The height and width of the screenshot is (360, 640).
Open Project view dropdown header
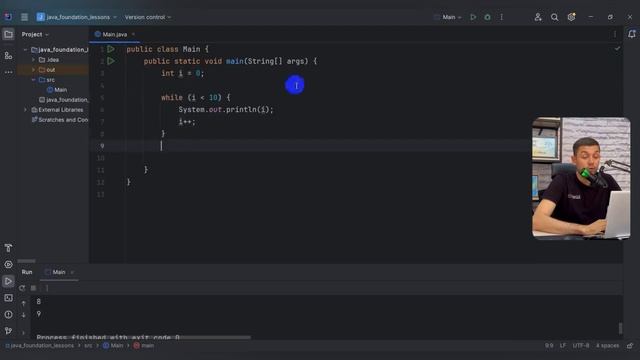tap(35, 34)
